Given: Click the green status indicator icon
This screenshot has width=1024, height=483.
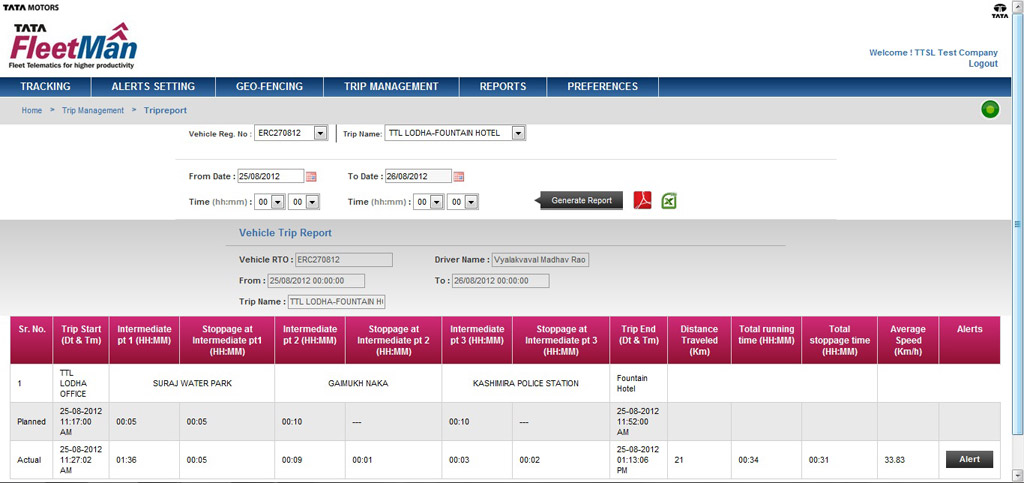Looking at the screenshot, I should pyautogui.click(x=990, y=110).
